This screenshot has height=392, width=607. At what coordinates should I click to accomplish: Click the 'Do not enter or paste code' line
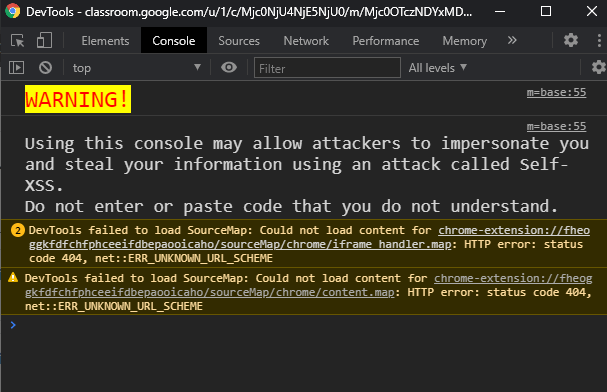pyautogui.click(x=291, y=206)
